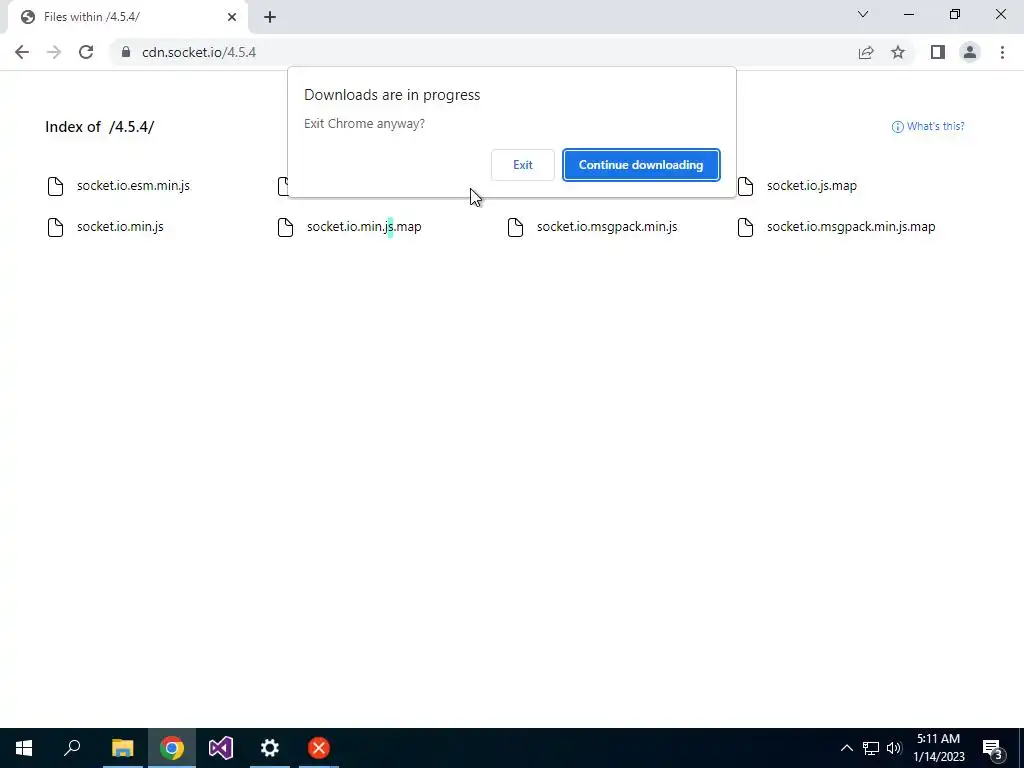Click file icon beside socket.io.msgpack.min.js
Screen dimensions: 1024x768
point(515,227)
